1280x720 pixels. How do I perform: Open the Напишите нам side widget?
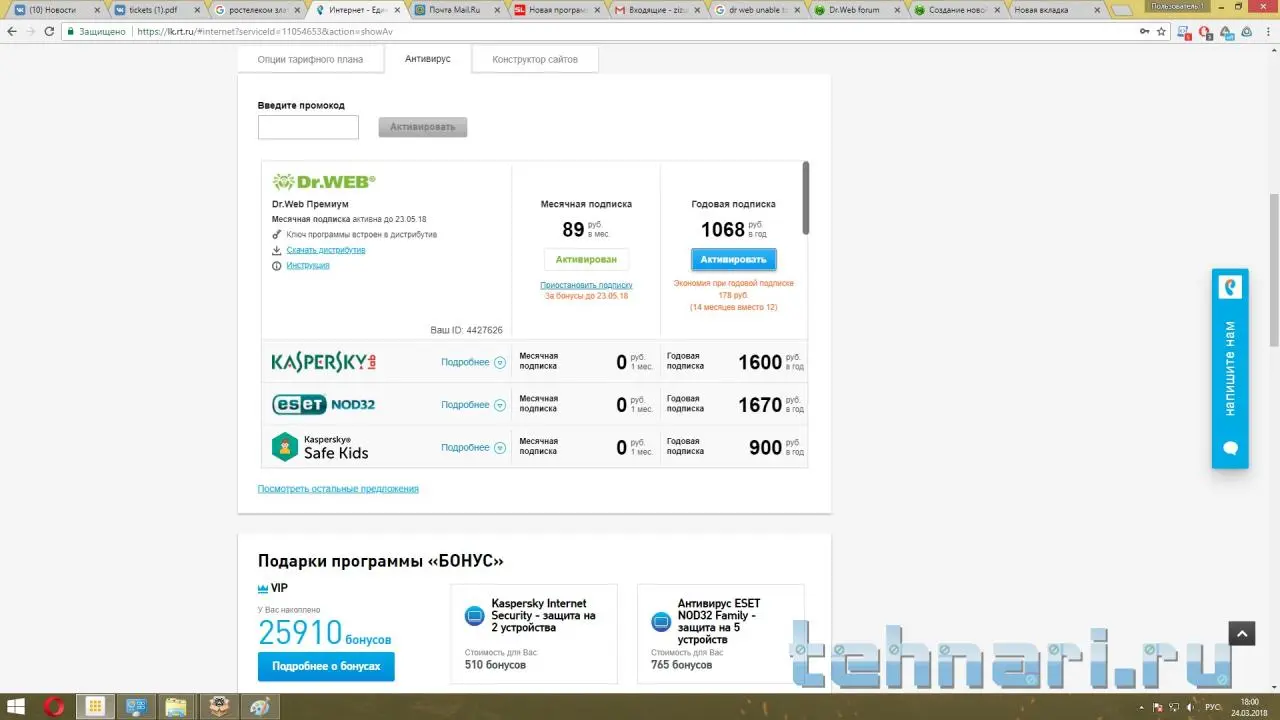point(1231,368)
